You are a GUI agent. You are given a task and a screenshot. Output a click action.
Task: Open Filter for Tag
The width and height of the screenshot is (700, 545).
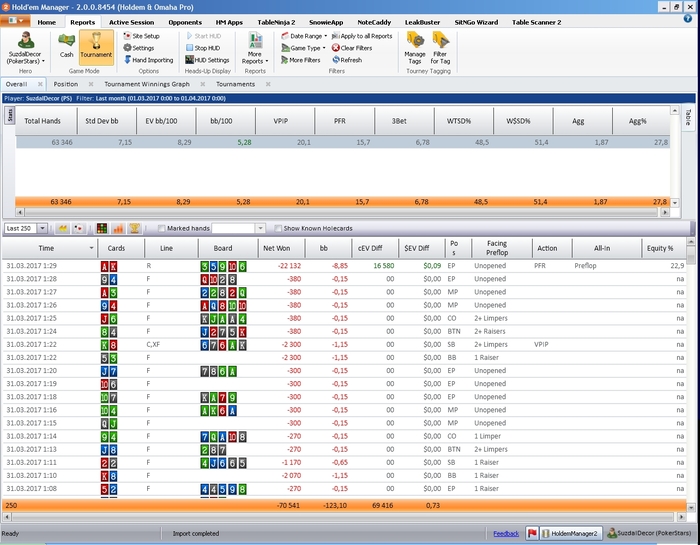point(440,48)
